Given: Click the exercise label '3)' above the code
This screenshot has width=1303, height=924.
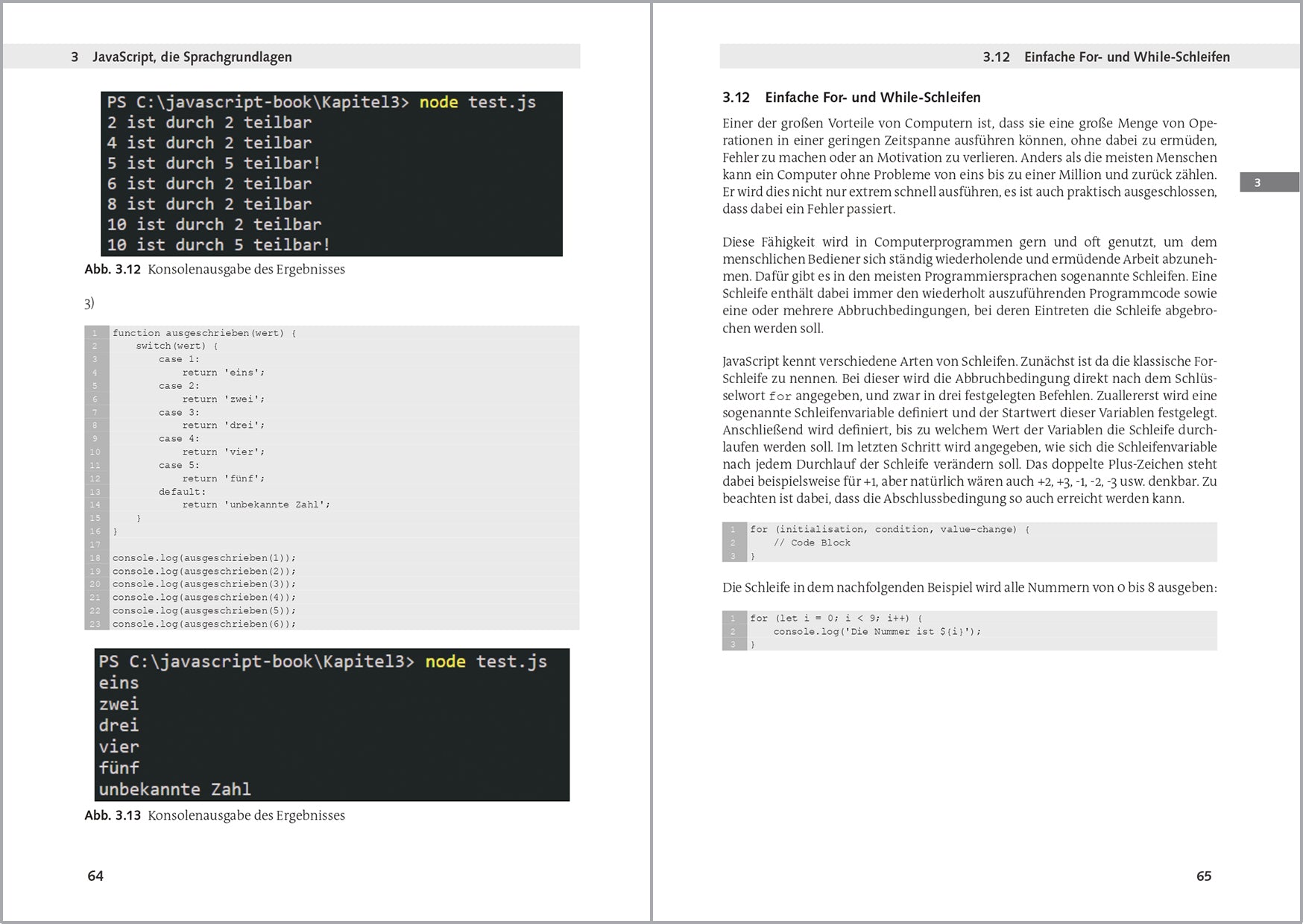Looking at the screenshot, I should pyautogui.click(x=89, y=303).
